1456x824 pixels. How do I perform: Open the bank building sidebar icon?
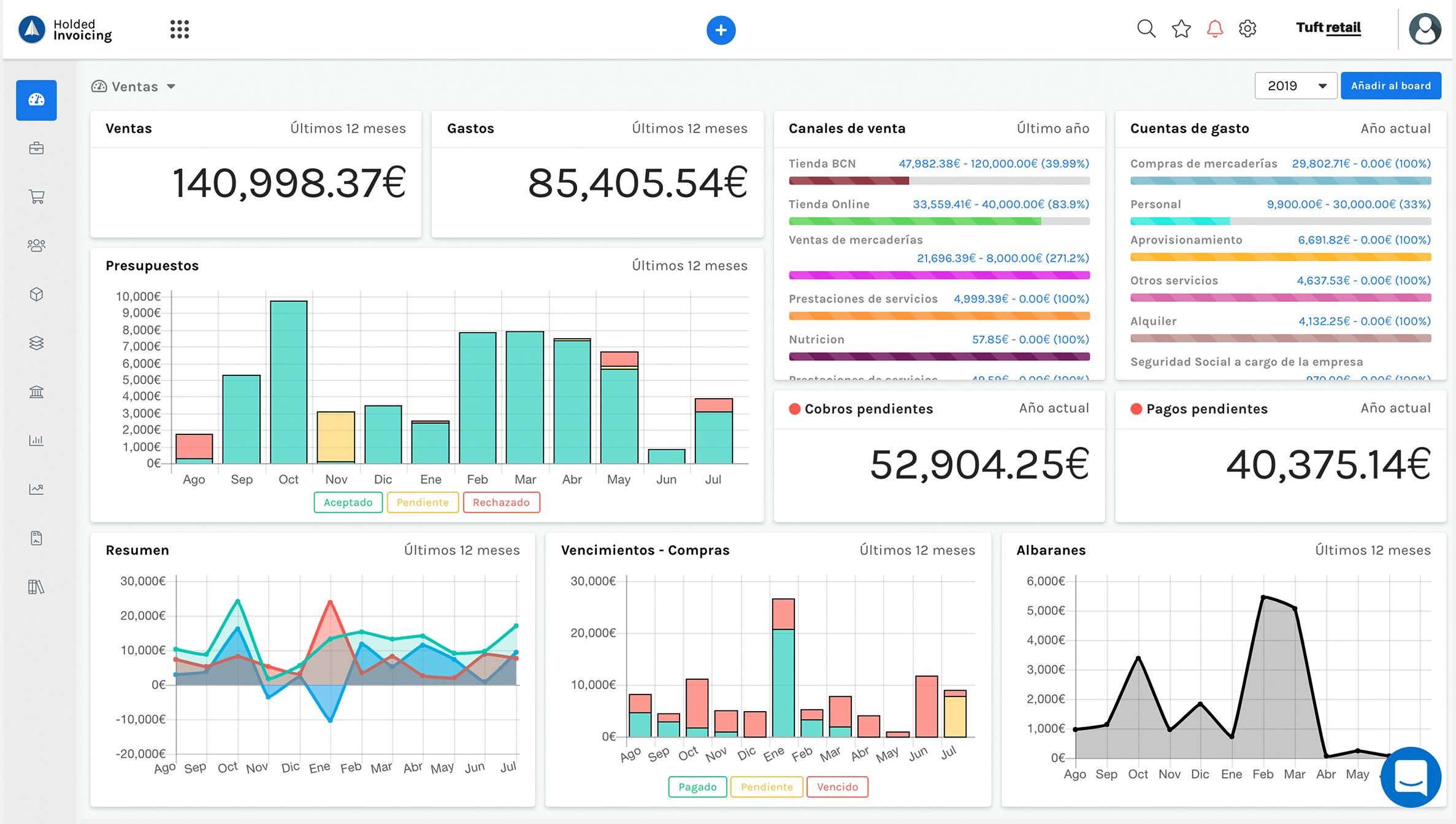coord(36,391)
